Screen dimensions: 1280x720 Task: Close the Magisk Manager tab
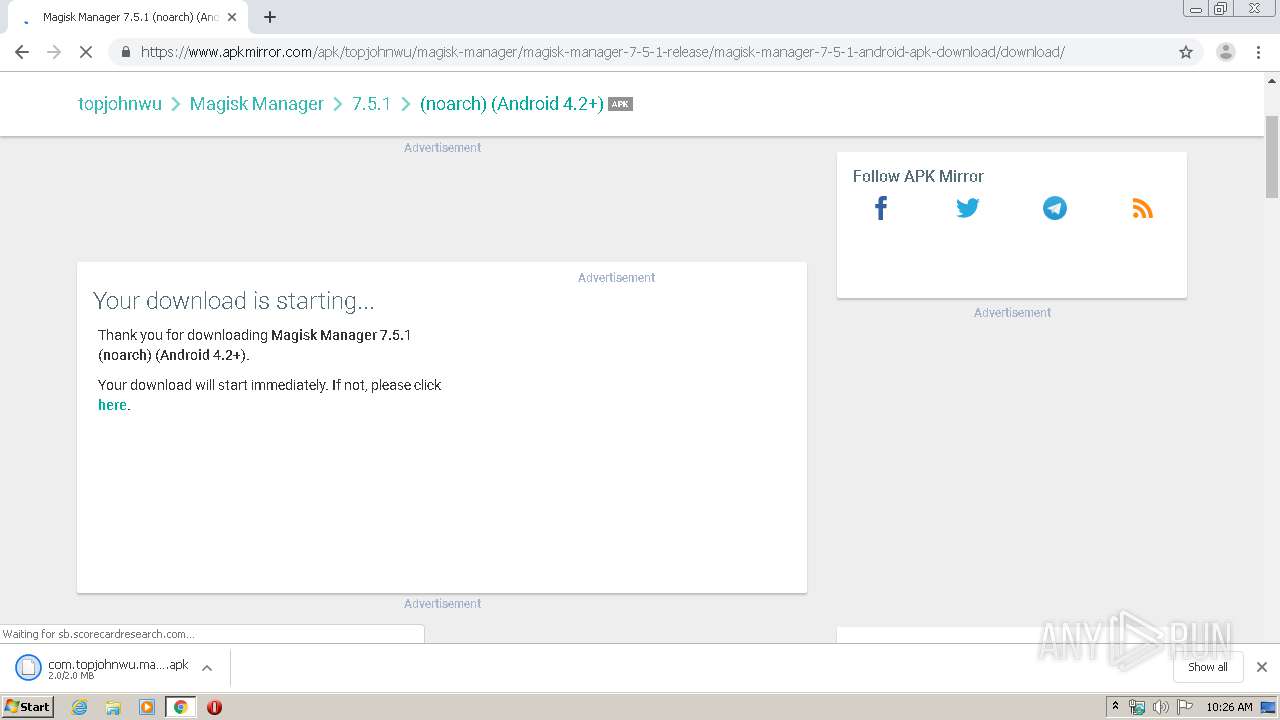[x=232, y=17]
